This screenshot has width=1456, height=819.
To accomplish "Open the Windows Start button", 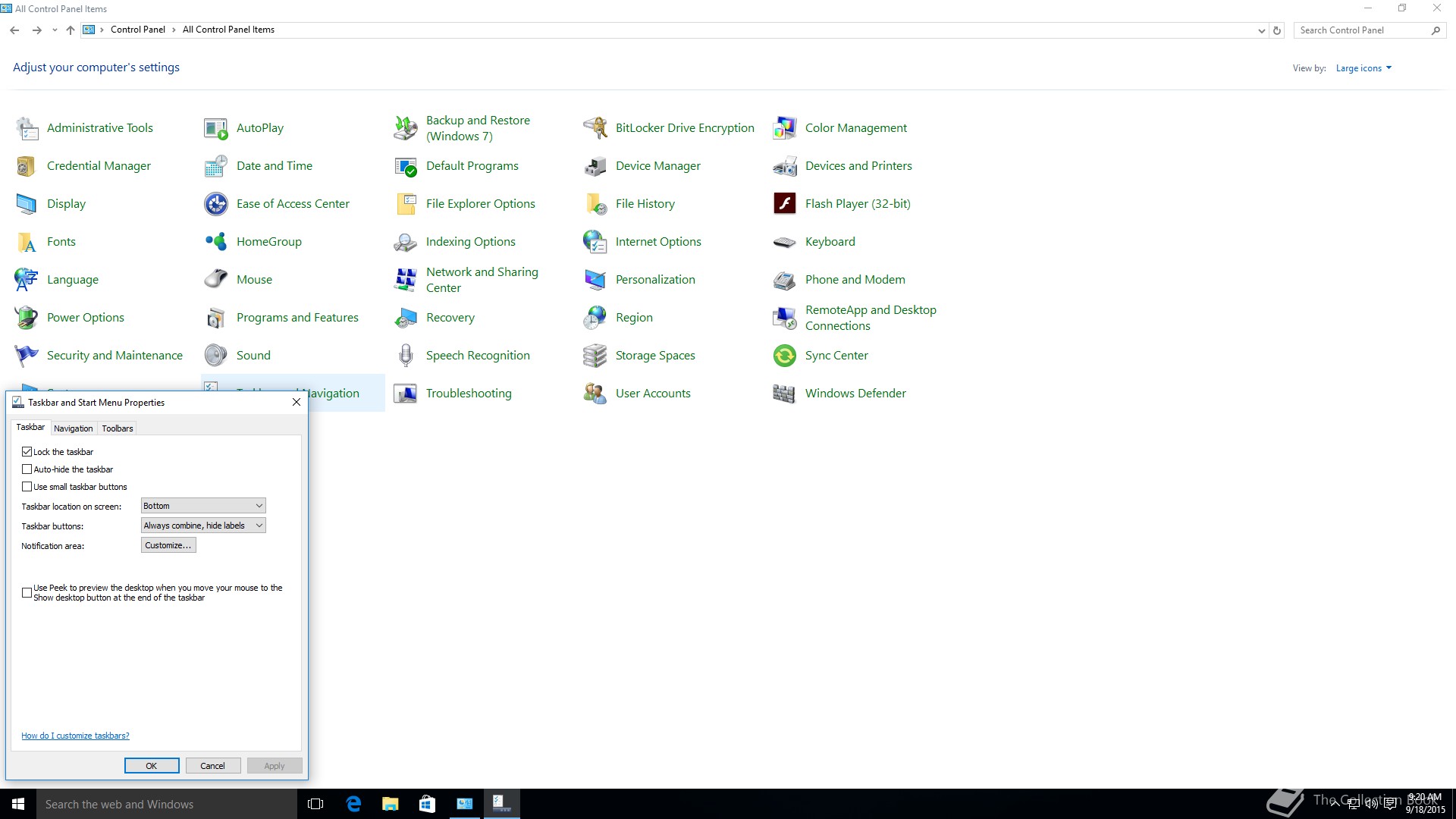I will (x=18, y=804).
